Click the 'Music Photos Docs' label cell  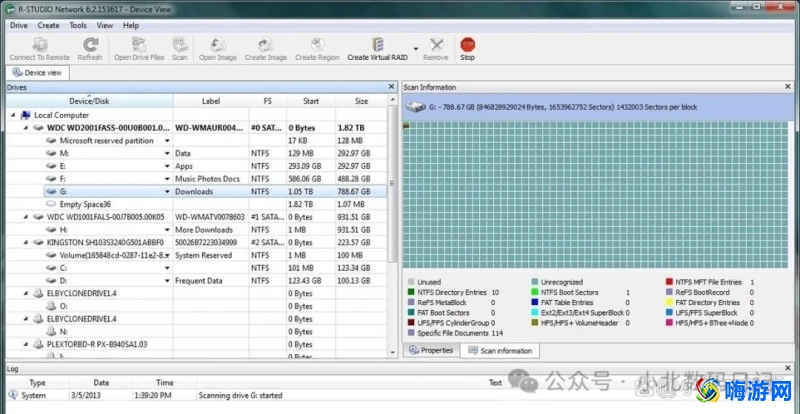click(x=207, y=179)
